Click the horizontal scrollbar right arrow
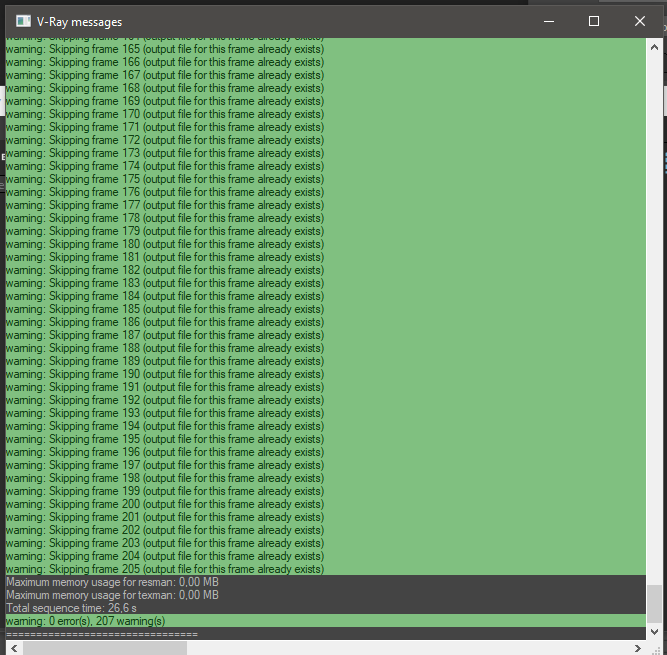Viewport: 667px width, 655px height. coord(640,647)
